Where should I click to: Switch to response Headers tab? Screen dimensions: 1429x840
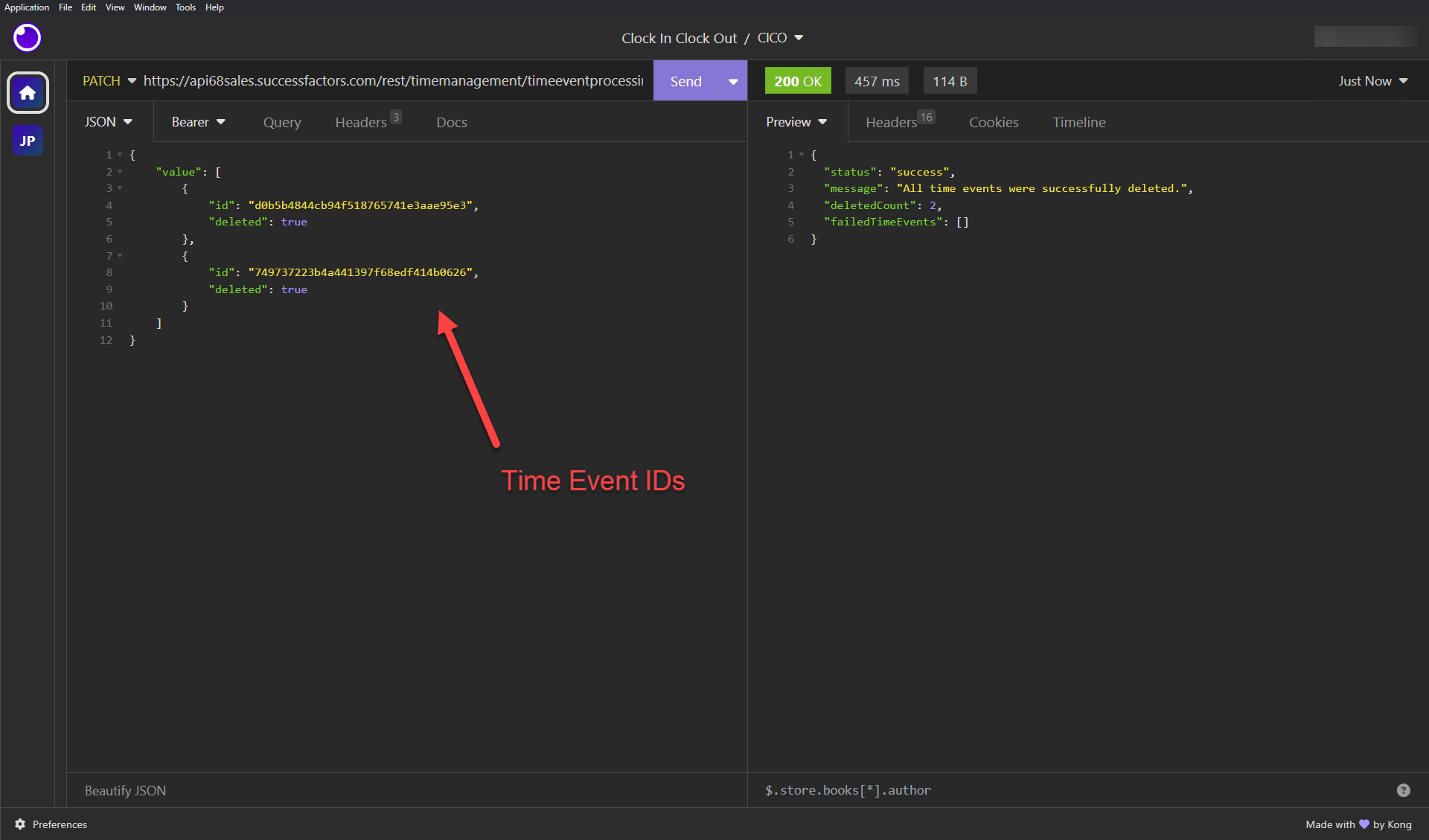900,121
